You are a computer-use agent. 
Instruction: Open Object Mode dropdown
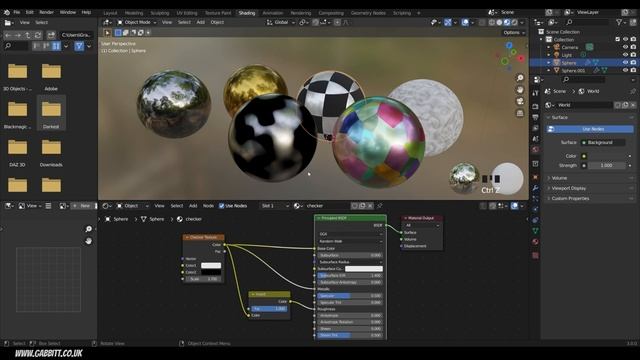[x=137, y=22]
